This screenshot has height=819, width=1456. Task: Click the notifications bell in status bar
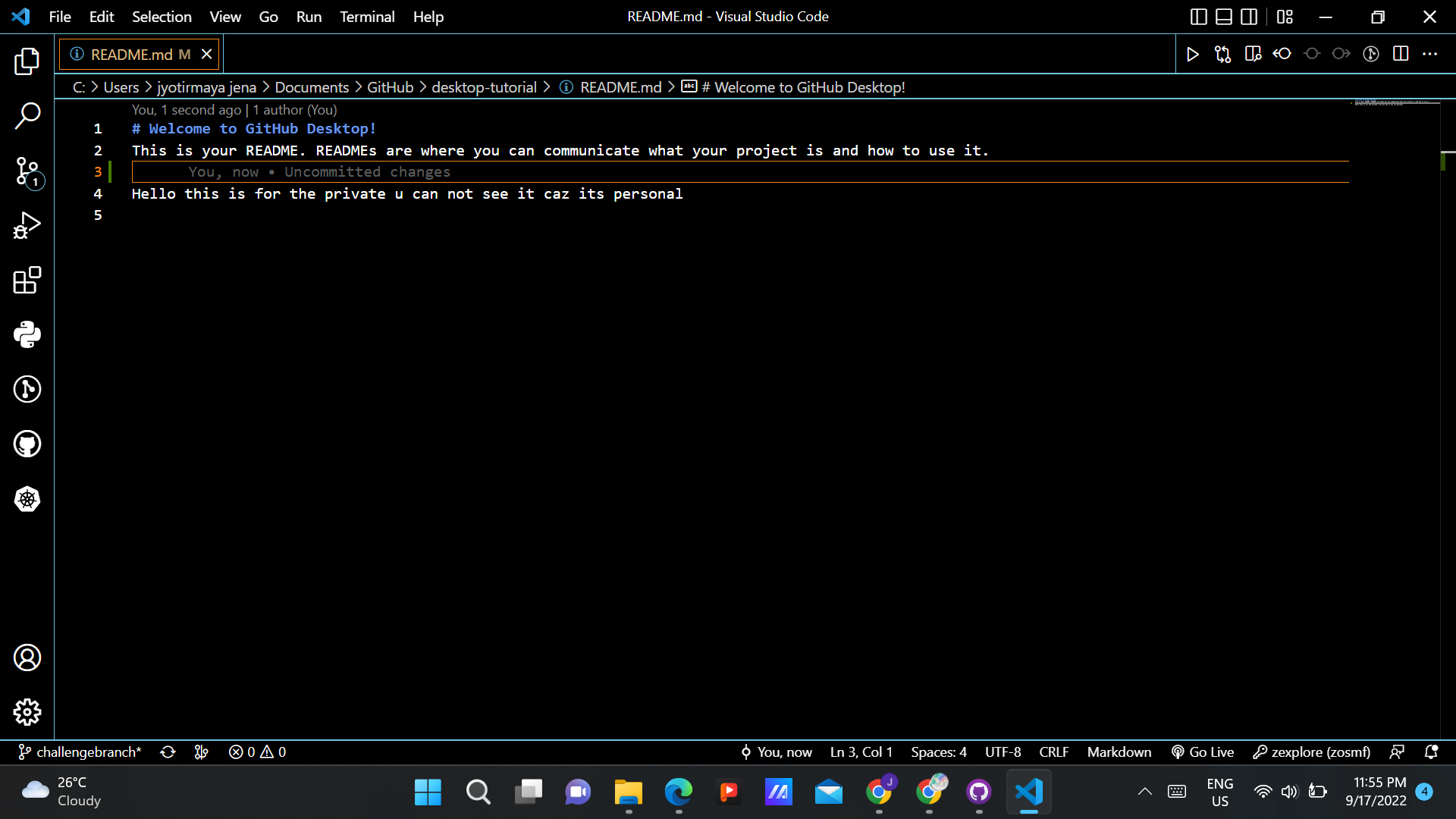pyautogui.click(x=1432, y=752)
